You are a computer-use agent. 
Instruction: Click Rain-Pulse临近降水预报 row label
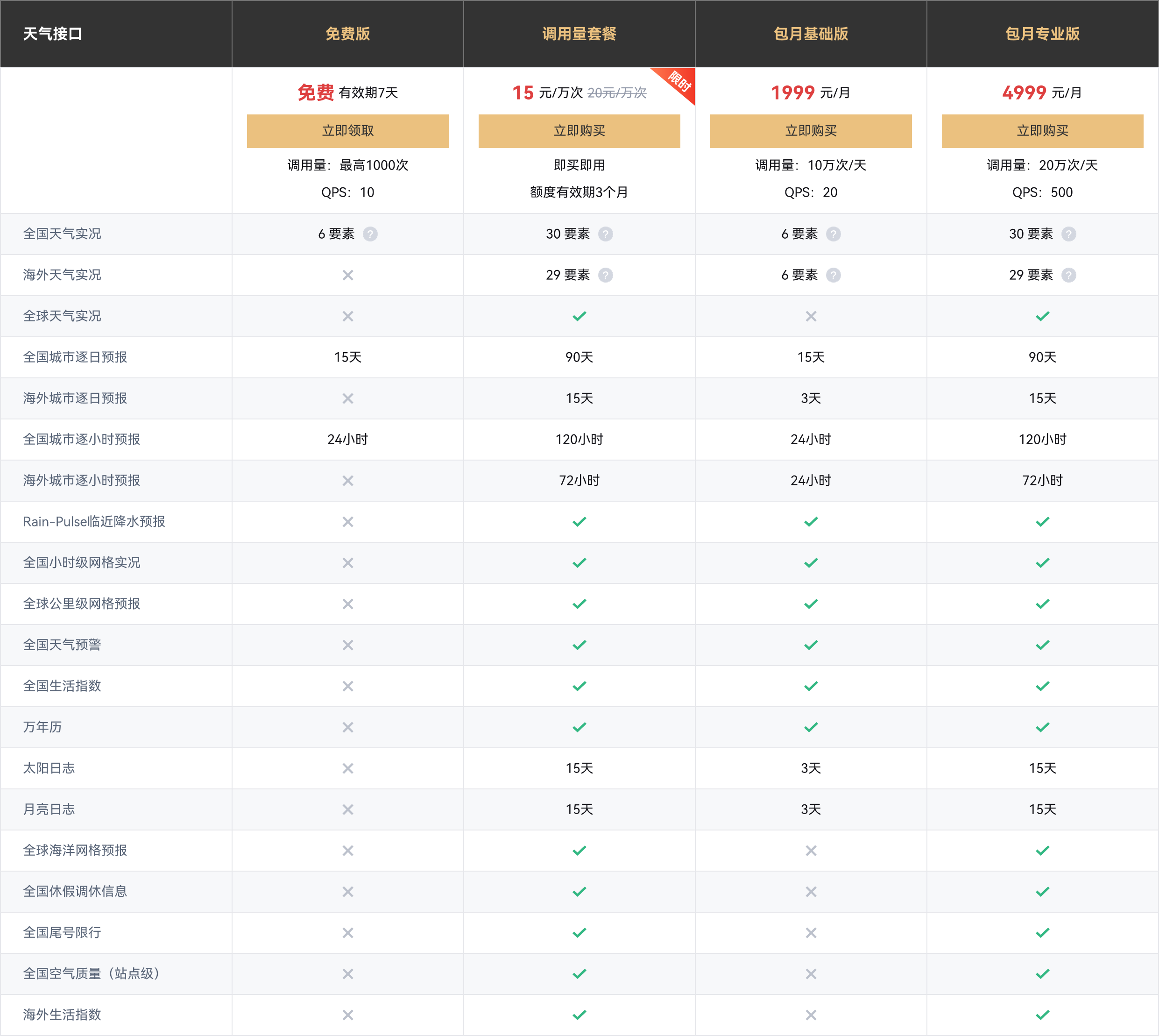pos(94,521)
